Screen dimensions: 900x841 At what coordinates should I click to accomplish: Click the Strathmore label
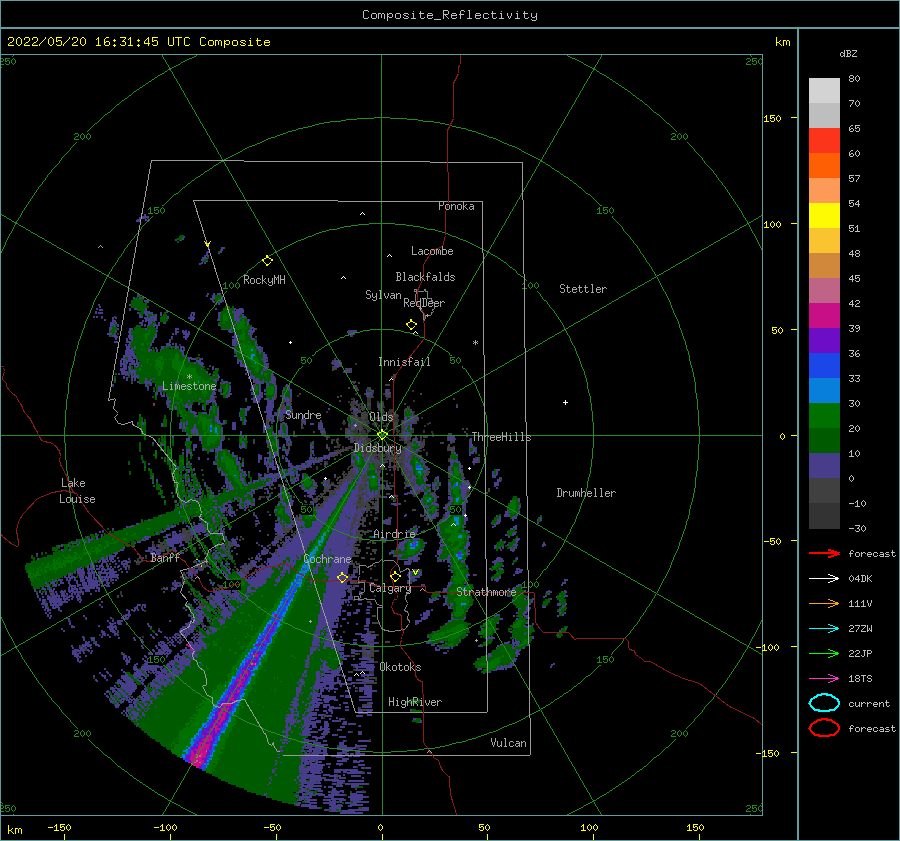tap(486, 592)
